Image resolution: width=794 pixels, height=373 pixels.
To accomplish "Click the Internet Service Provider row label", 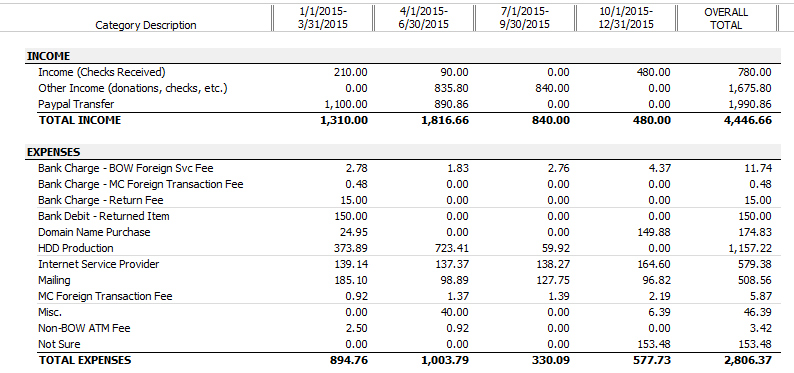I will [x=99, y=264].
